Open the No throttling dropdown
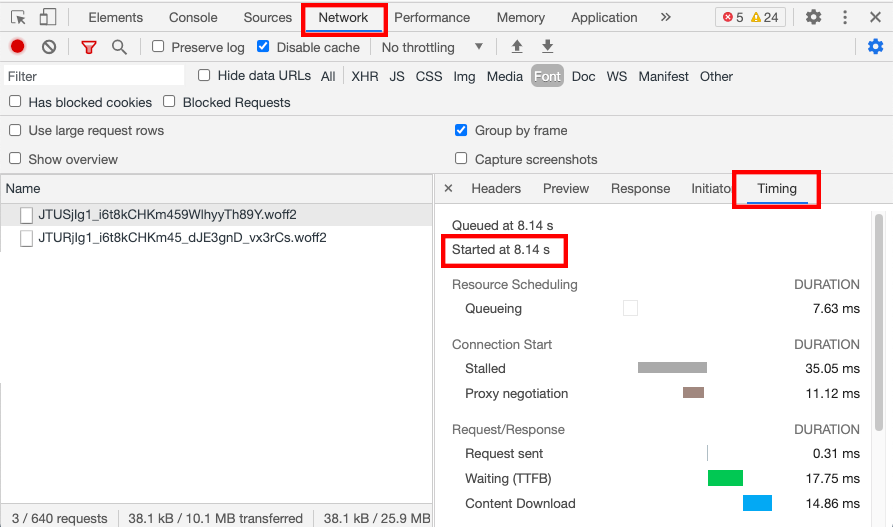Viewport: 893px width, 527px height. (x=432, y=47)
